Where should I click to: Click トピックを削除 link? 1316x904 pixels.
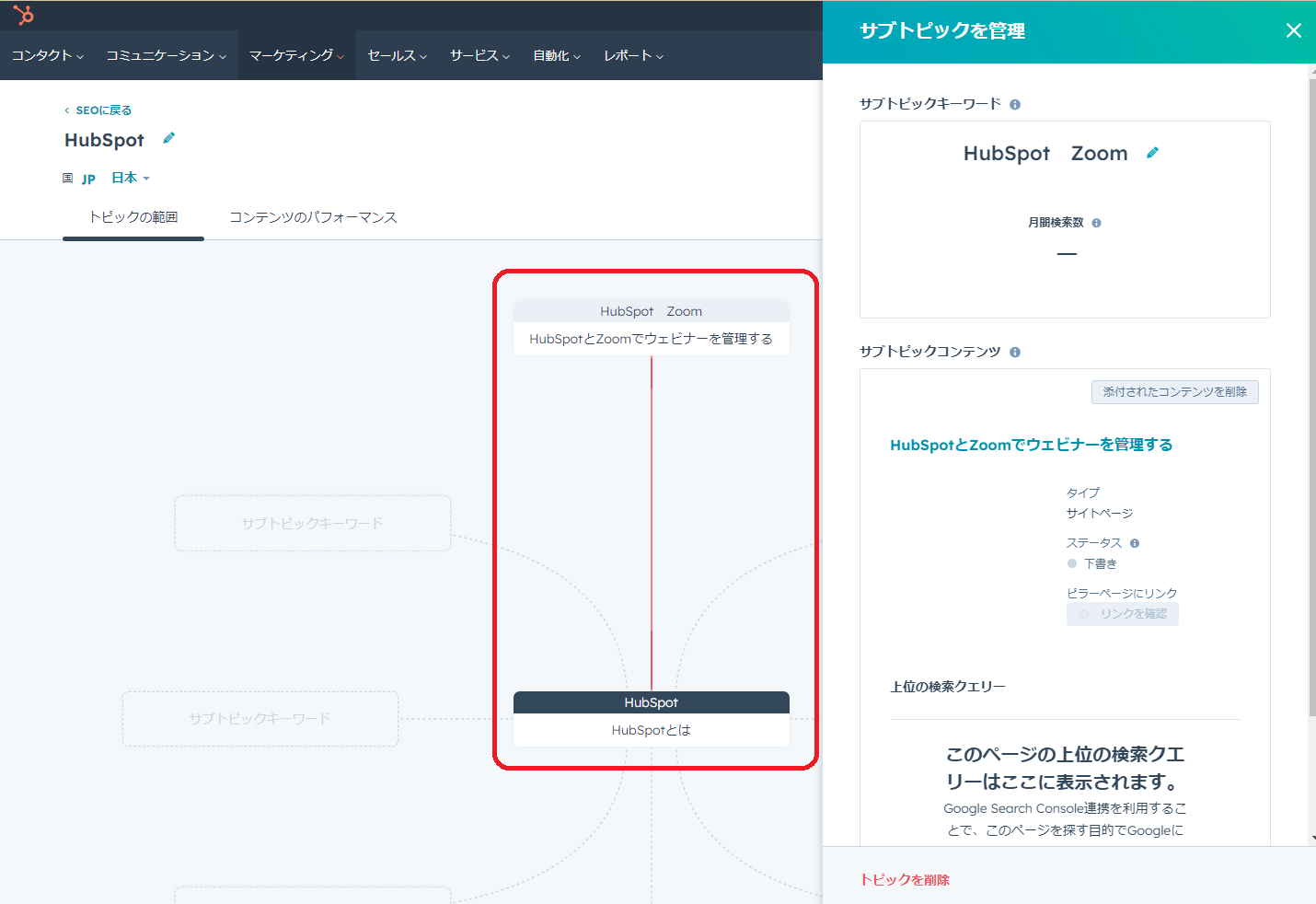[905, 880]
